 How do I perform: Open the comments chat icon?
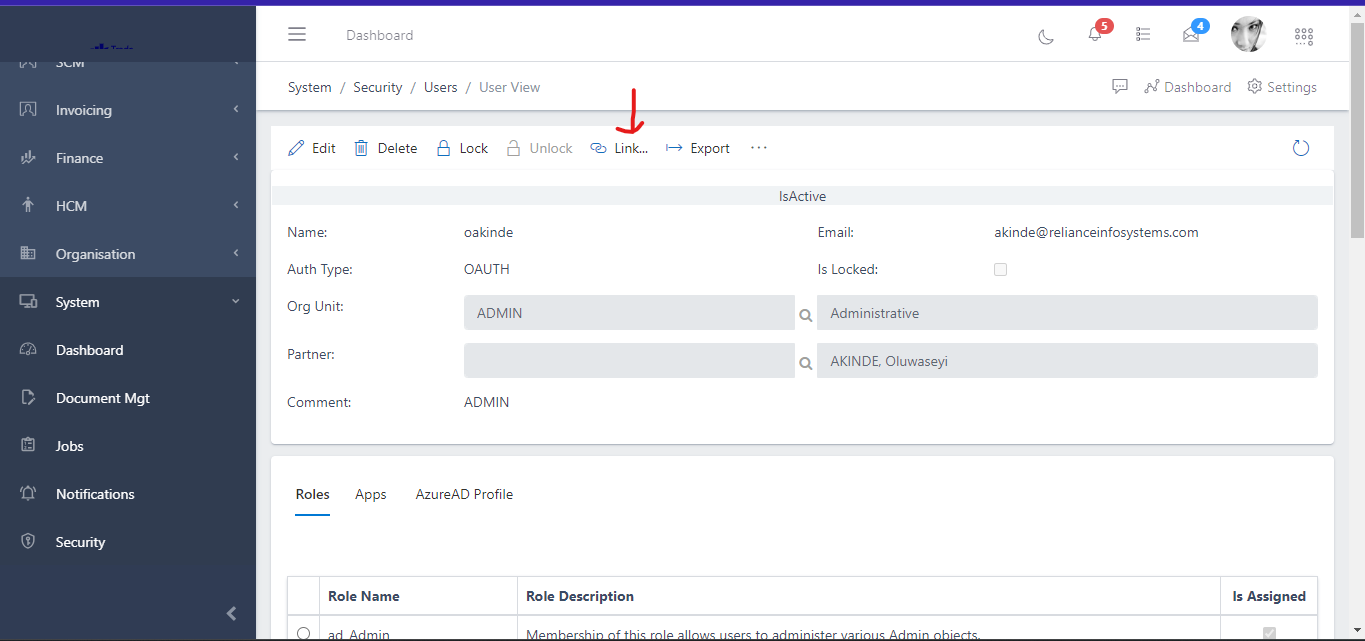click(x=1120, y=87)
